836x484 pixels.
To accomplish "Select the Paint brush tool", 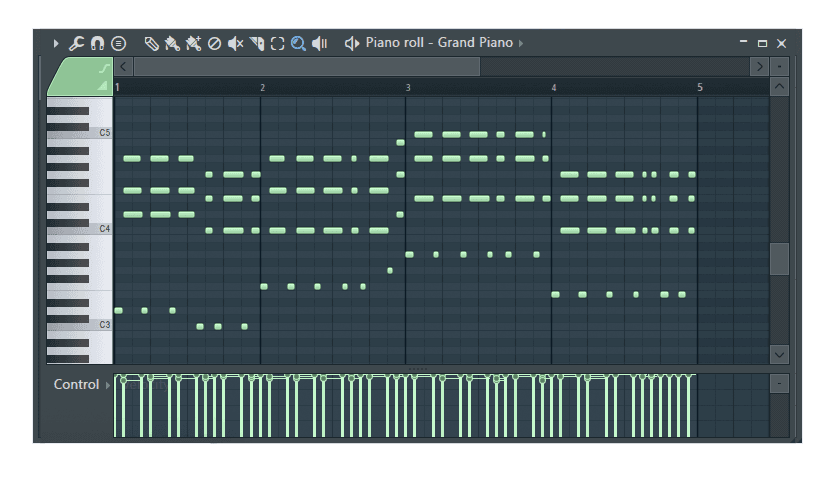I will [172, 43].
